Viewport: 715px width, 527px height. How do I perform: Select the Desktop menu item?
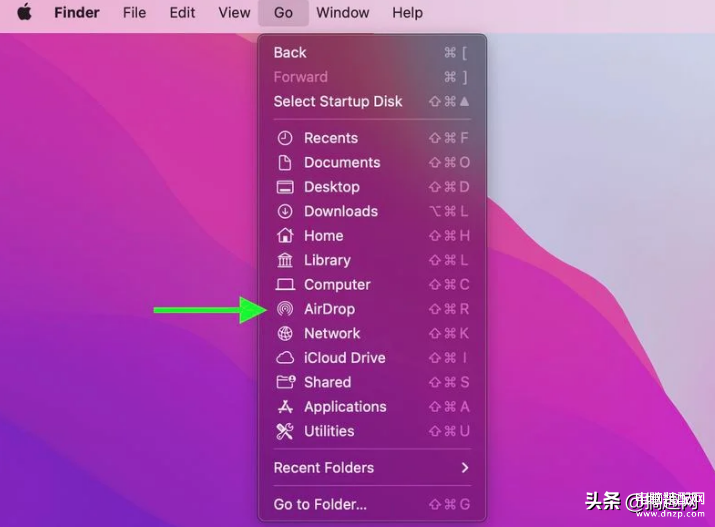331,187
